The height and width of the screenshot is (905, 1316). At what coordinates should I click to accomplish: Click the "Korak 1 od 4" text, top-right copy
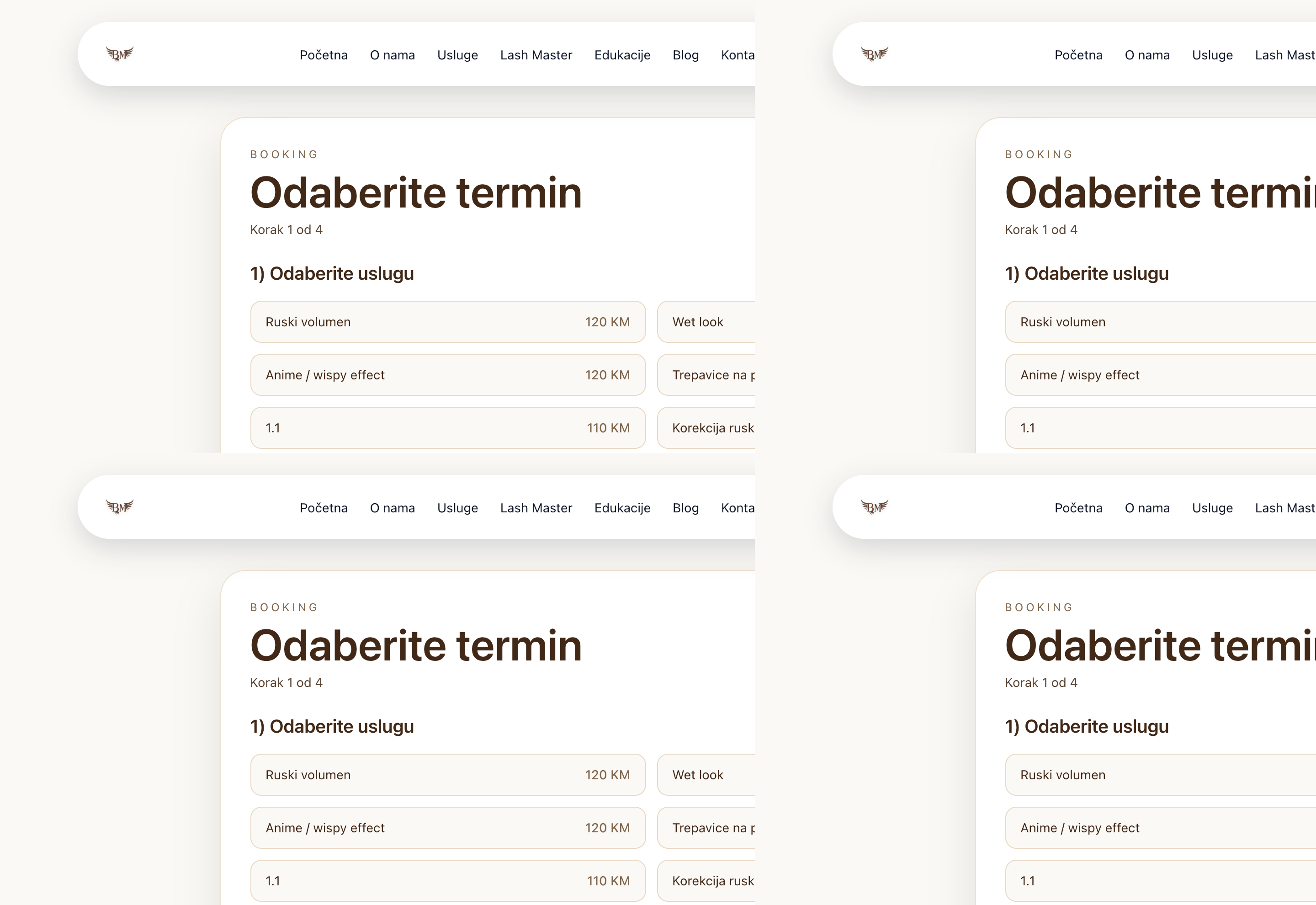1041,229
